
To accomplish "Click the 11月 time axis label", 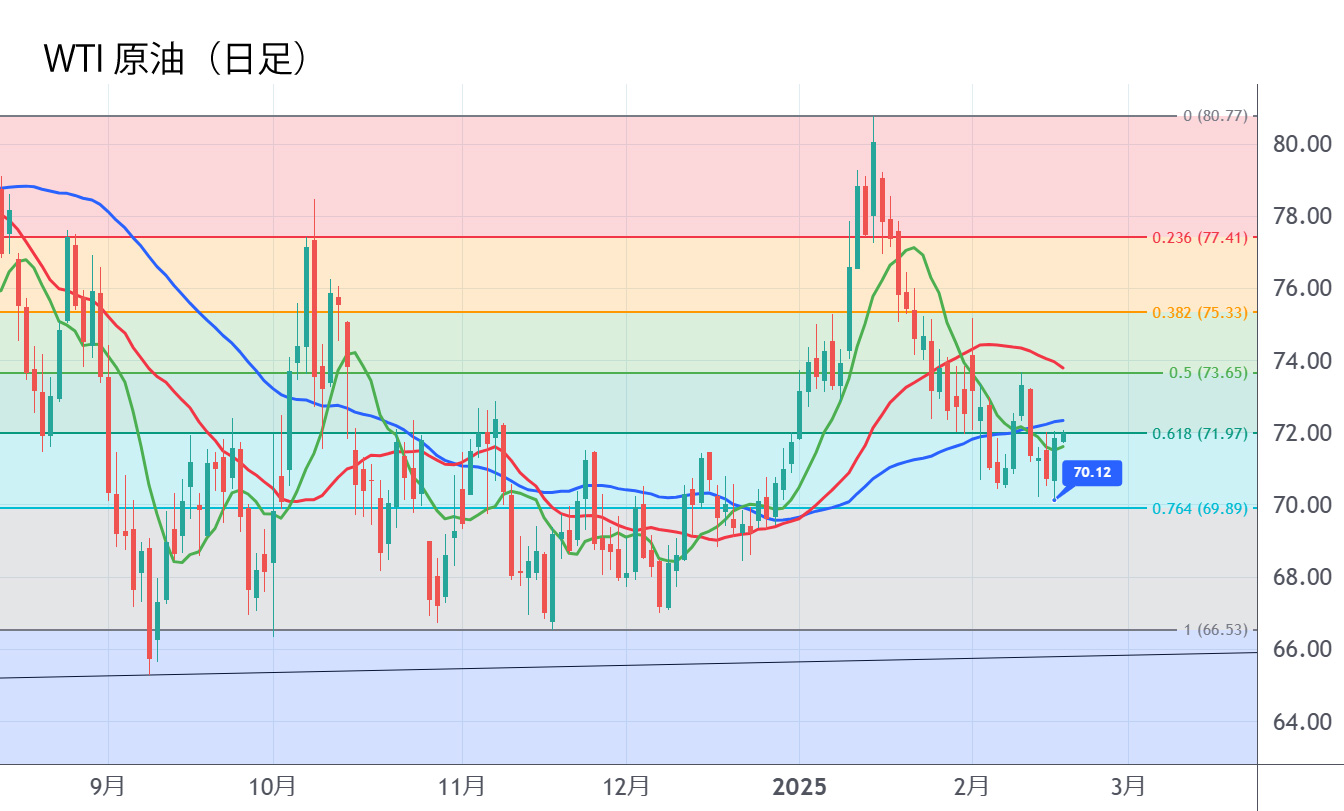I will tap(462, 787).
